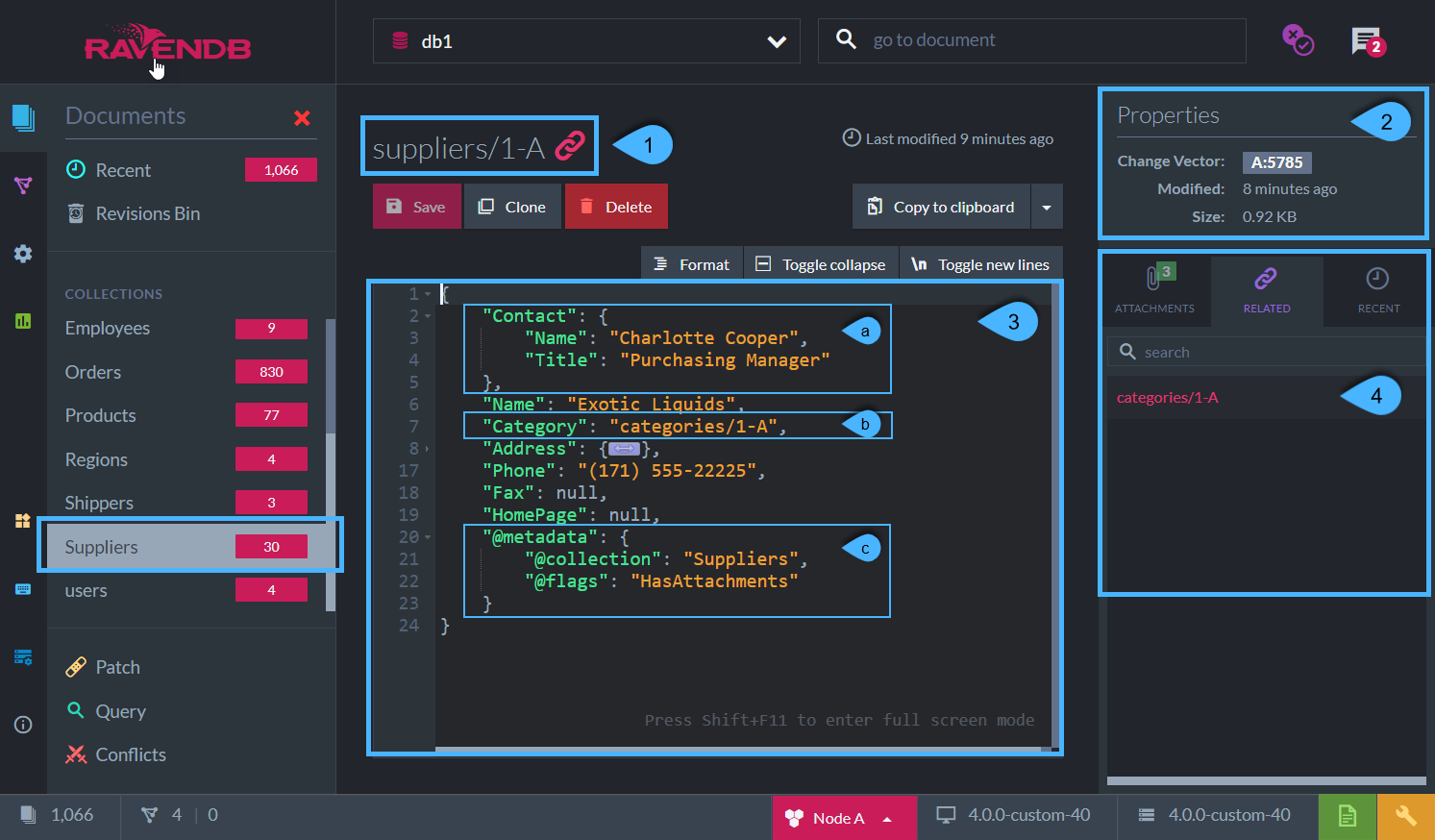Click the RavenDB logo
The height and width of the screenshot is (840, 1435).
pos(167,43)
